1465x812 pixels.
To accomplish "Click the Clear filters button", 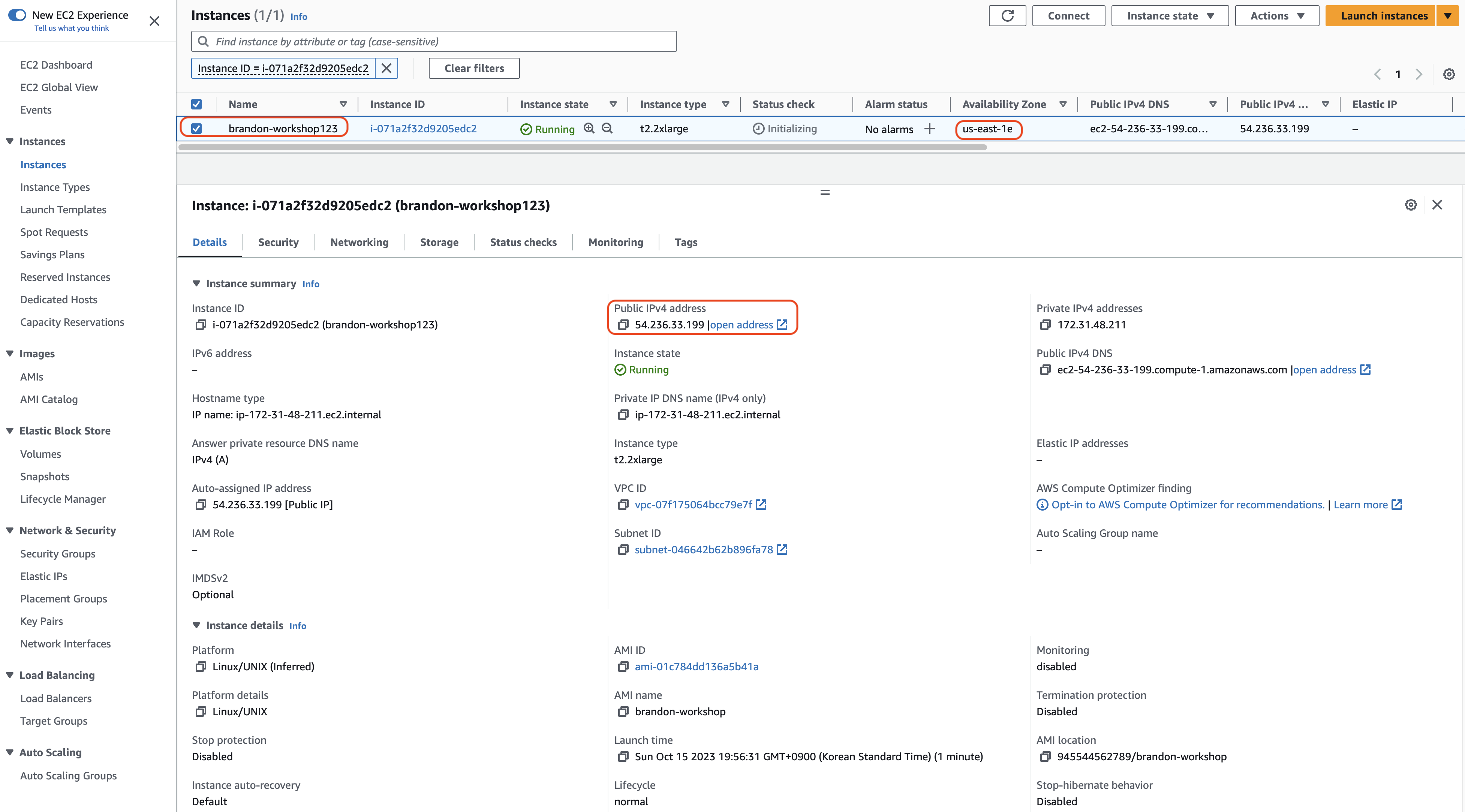I will [x=474, y=68].
